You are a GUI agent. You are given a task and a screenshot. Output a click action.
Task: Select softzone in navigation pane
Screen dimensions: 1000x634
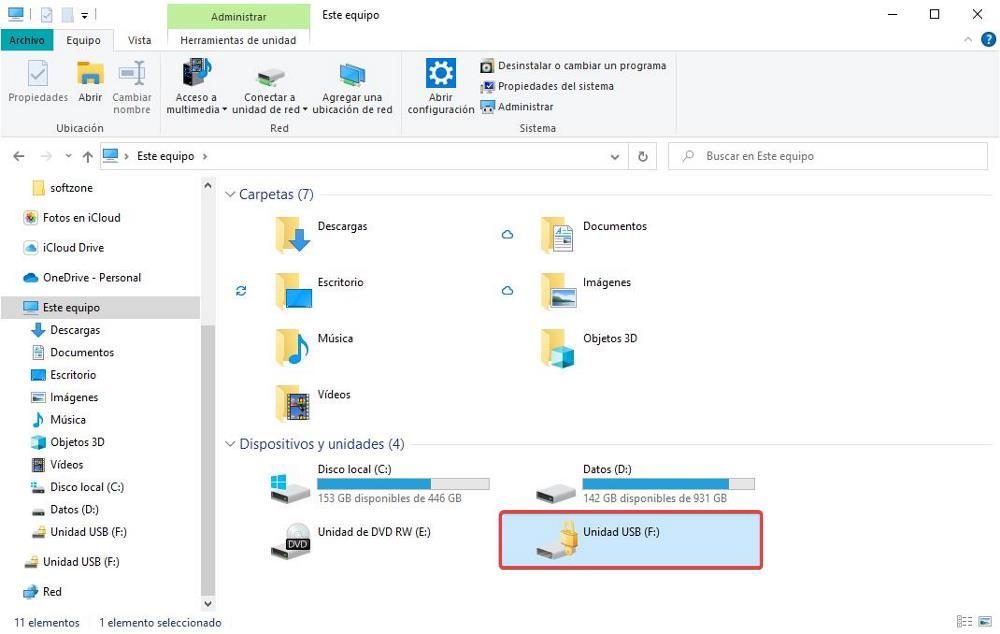[62, 188]
